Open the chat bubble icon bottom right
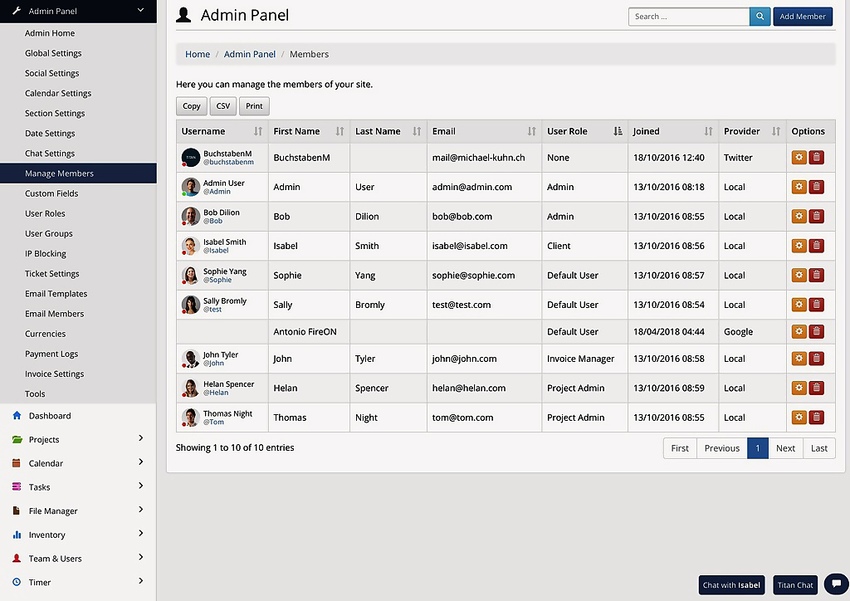850x601 pixels. [x=835, y=584]
